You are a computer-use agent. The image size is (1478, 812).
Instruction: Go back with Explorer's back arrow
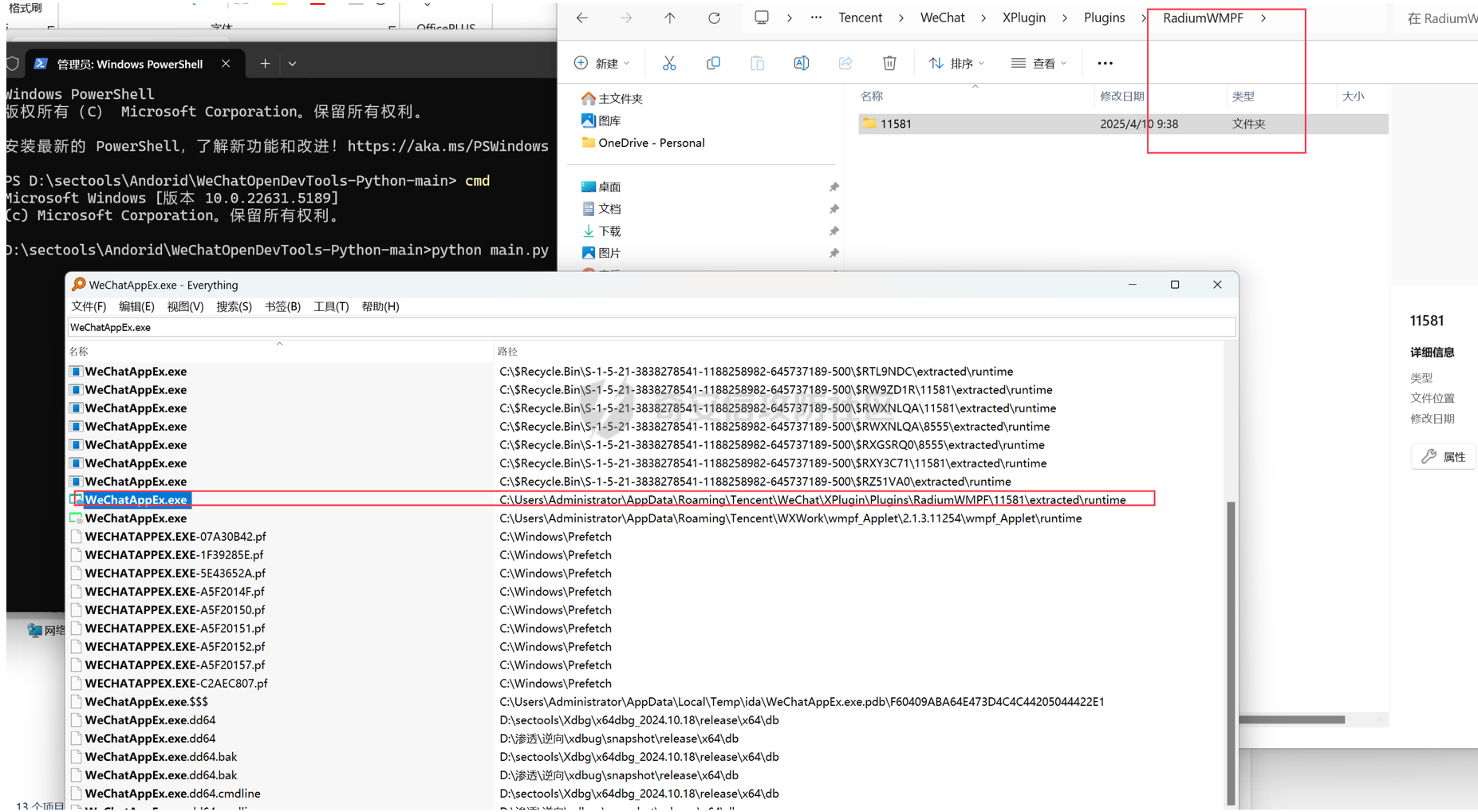coord(582,18)
